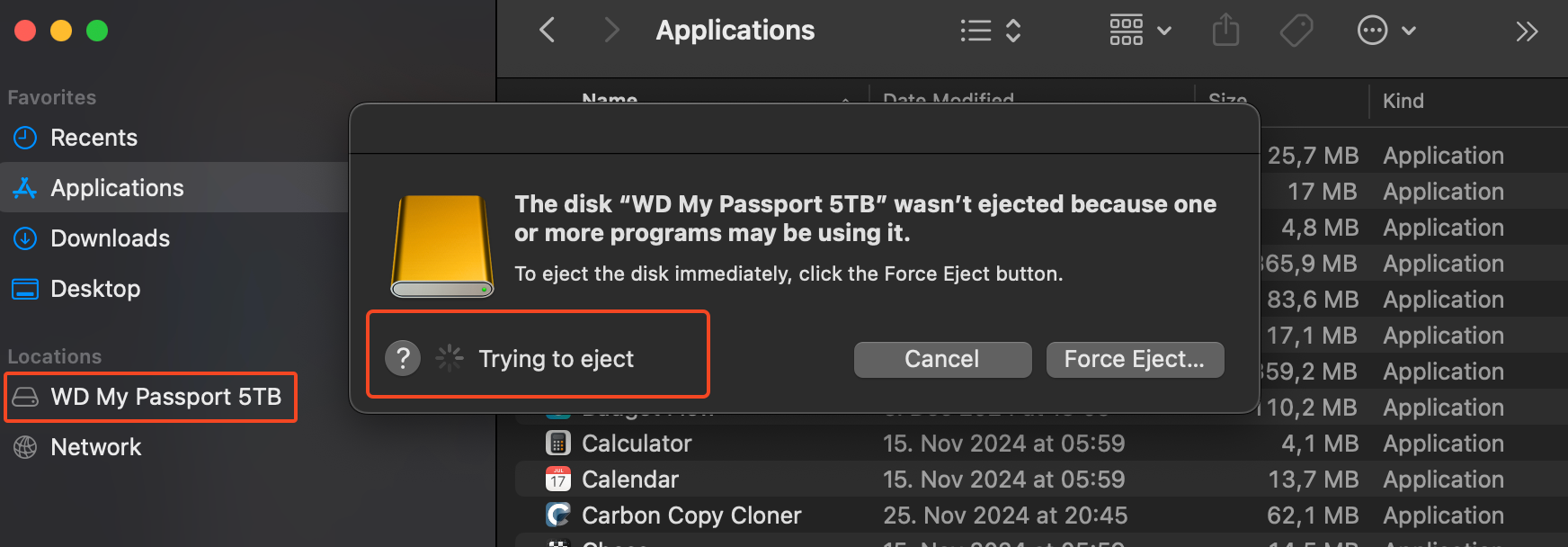Click the Force Eject button
Screen dimensions: 1568x547
pos(1135,358)
